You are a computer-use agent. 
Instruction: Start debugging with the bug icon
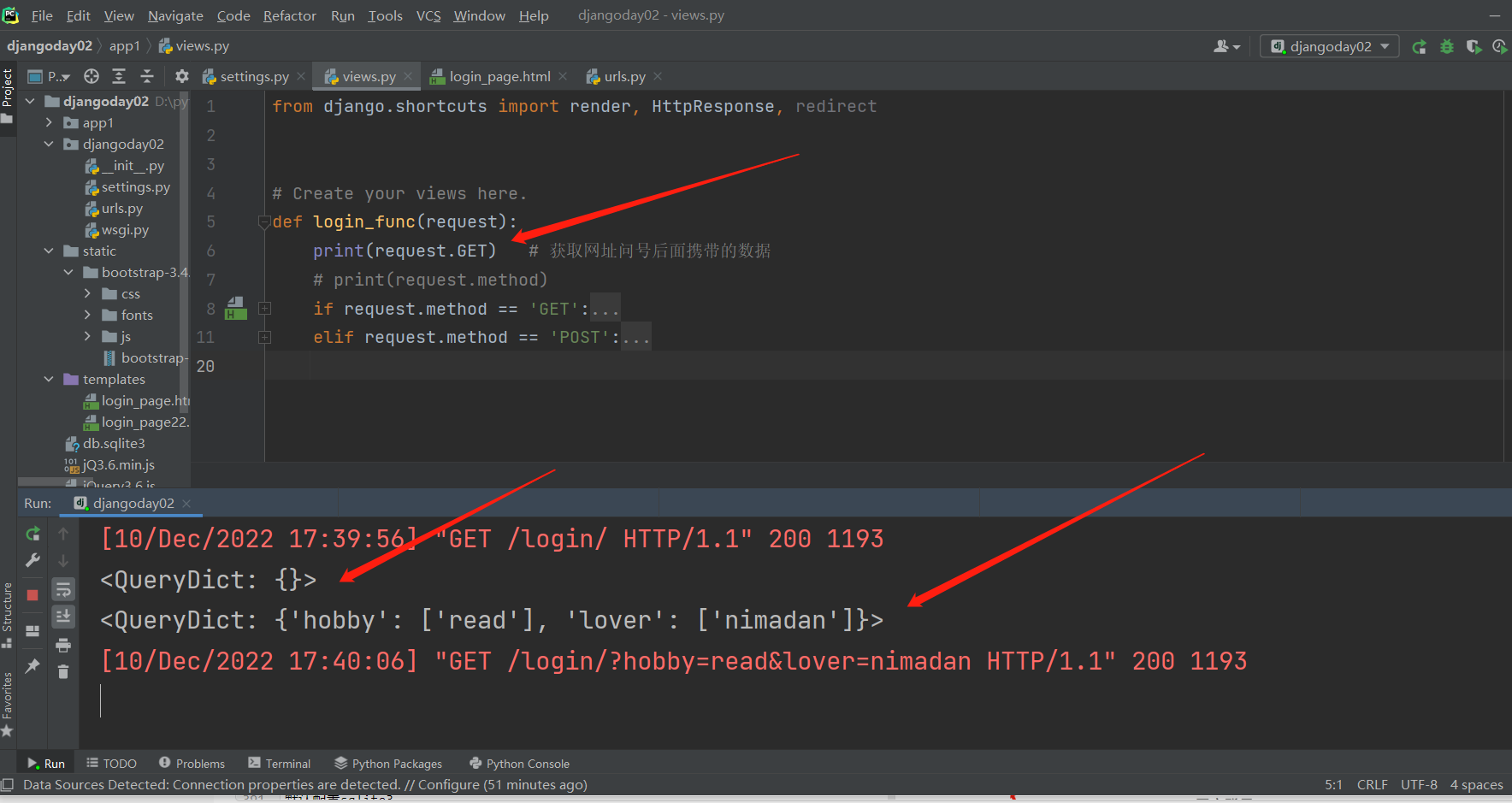[x=1447, y=46]
